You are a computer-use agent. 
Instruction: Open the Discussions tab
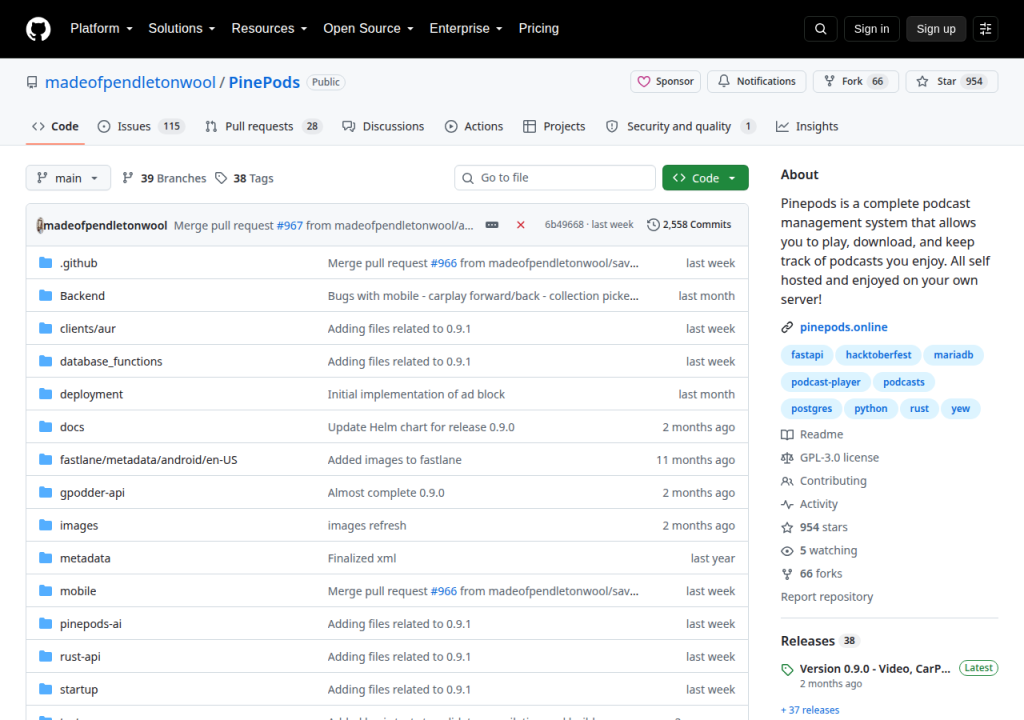pyautogui.click(x=383, y=126)
